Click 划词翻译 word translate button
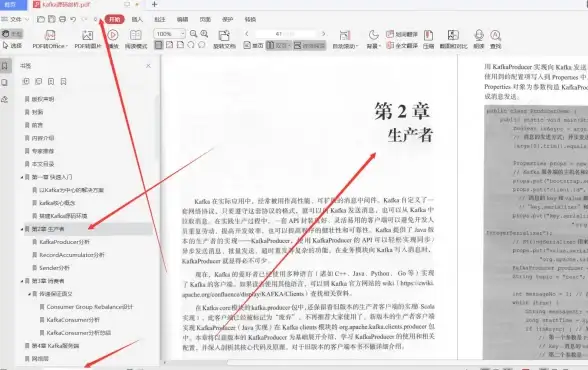The height and width of the screenshot is (370, 588). [x=402, y=34]
